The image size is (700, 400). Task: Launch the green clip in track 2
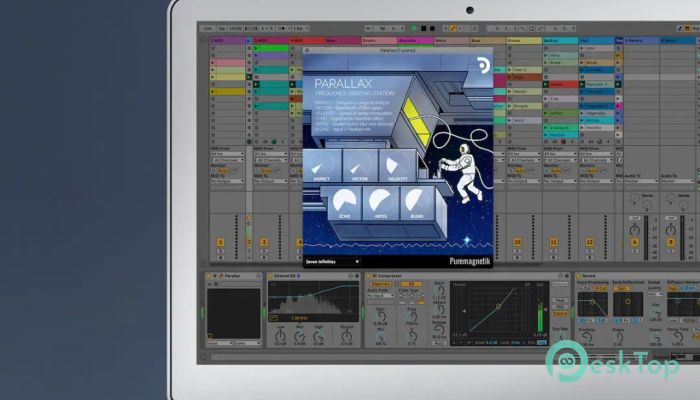(271, 48)
